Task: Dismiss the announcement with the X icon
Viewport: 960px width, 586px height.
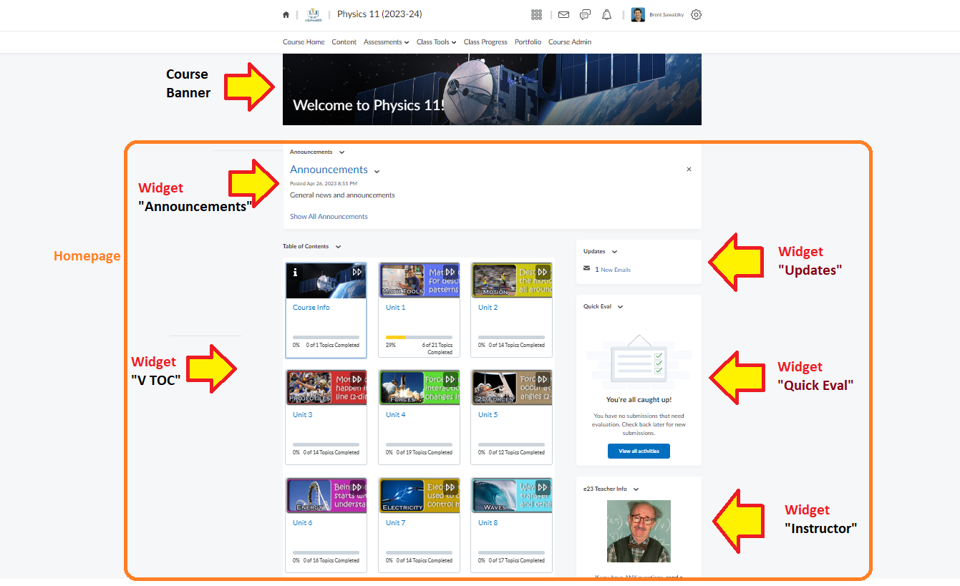Action: [689, 170]
